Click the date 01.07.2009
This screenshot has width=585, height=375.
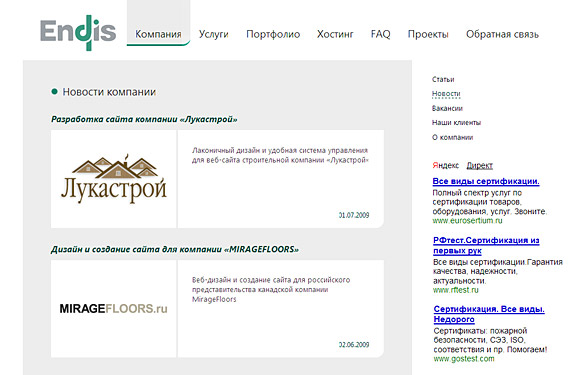pyautogui.click(x=354, y=215)
